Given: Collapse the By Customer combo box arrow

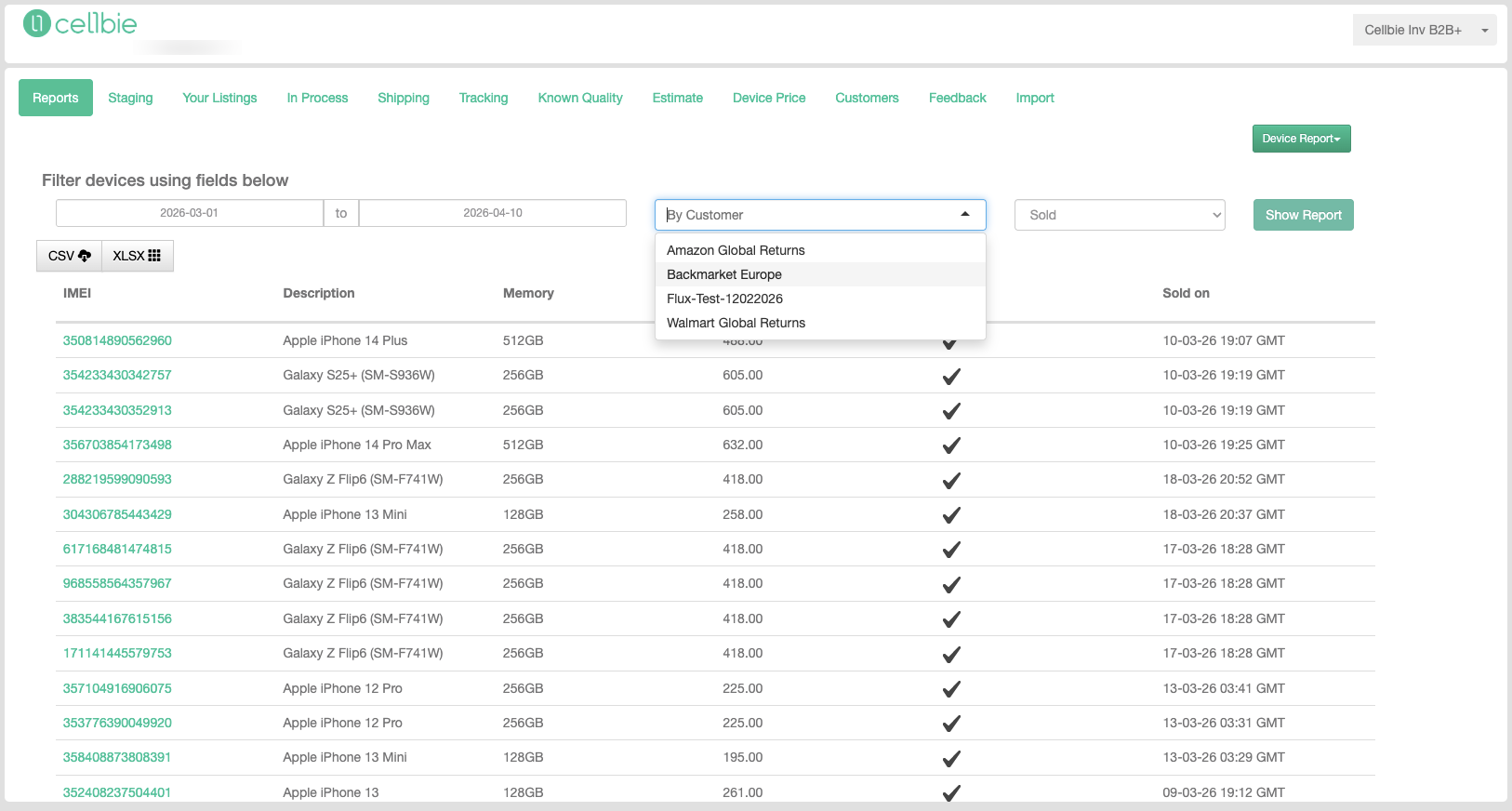Looking at the screenshot, I should point(965,214).
